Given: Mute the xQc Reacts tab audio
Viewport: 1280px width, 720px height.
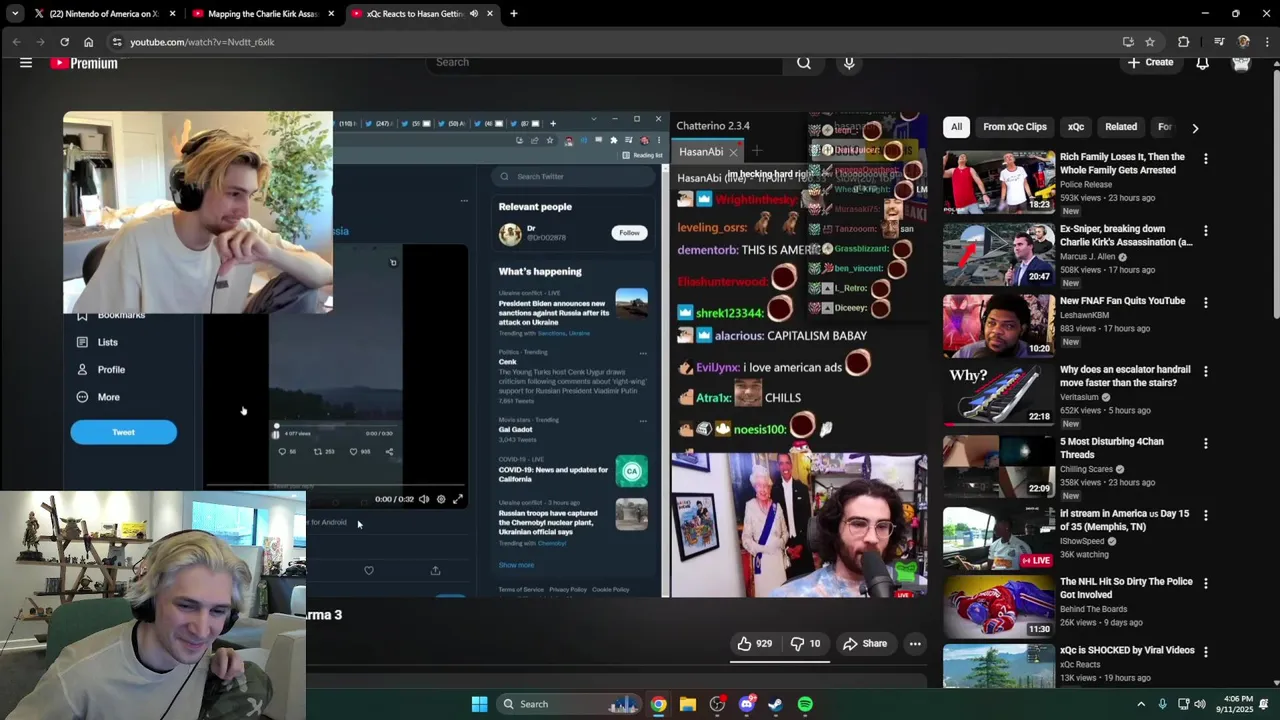Looking at the screenshot, I should click(x=473, y=14).
